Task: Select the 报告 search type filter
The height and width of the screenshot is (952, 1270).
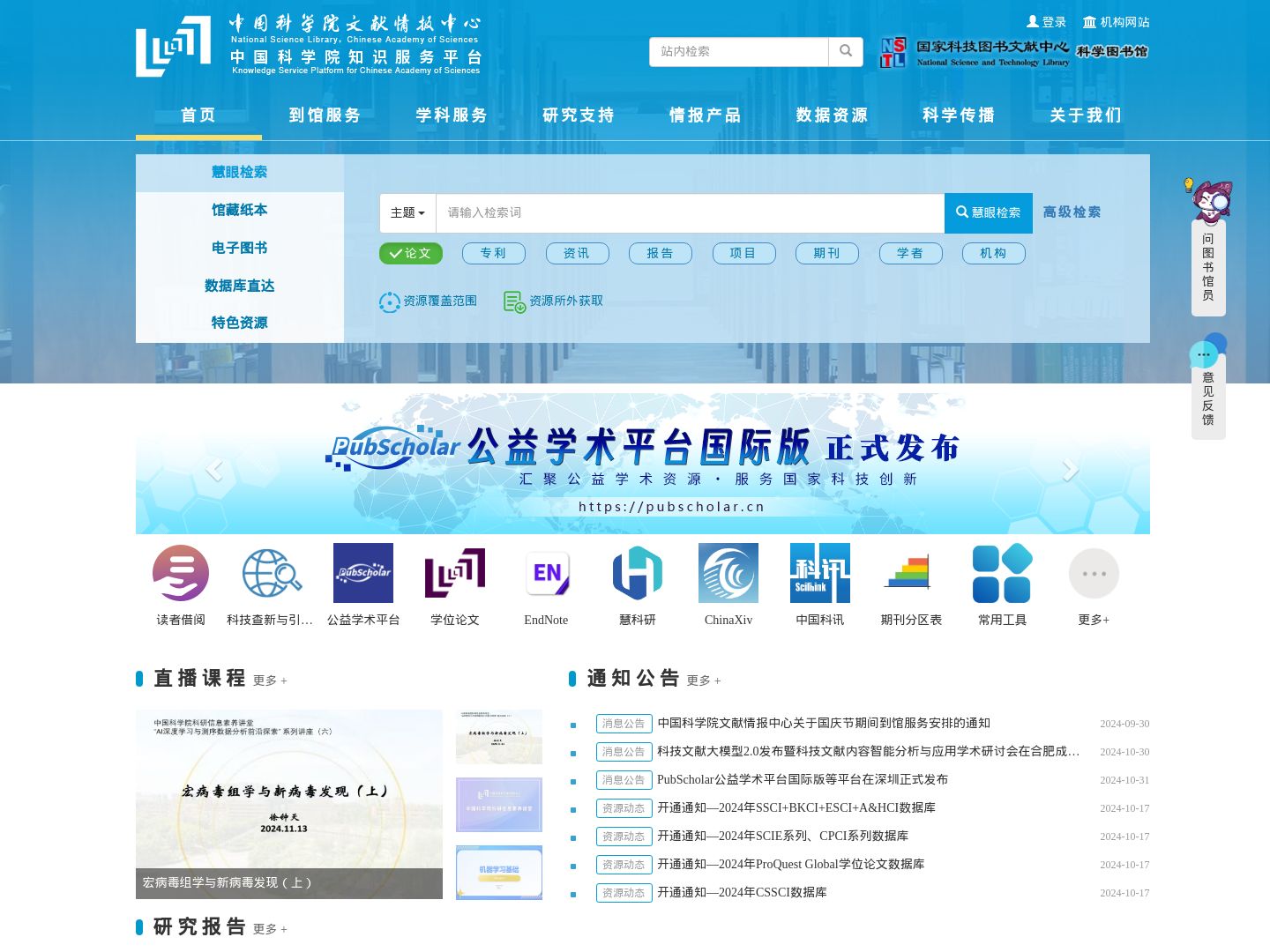Action: (x=661, y=253)
